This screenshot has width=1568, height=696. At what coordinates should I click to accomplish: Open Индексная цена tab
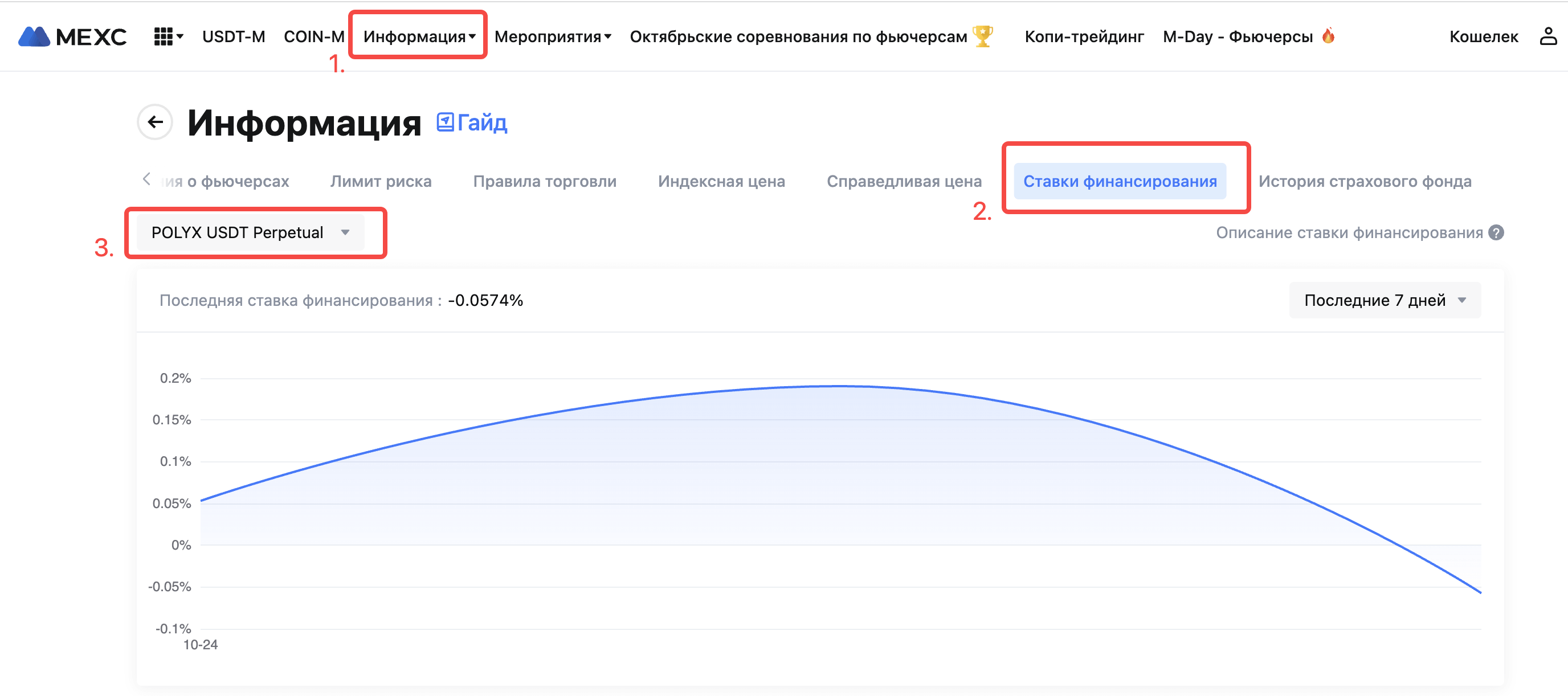[x=721, y=181]
